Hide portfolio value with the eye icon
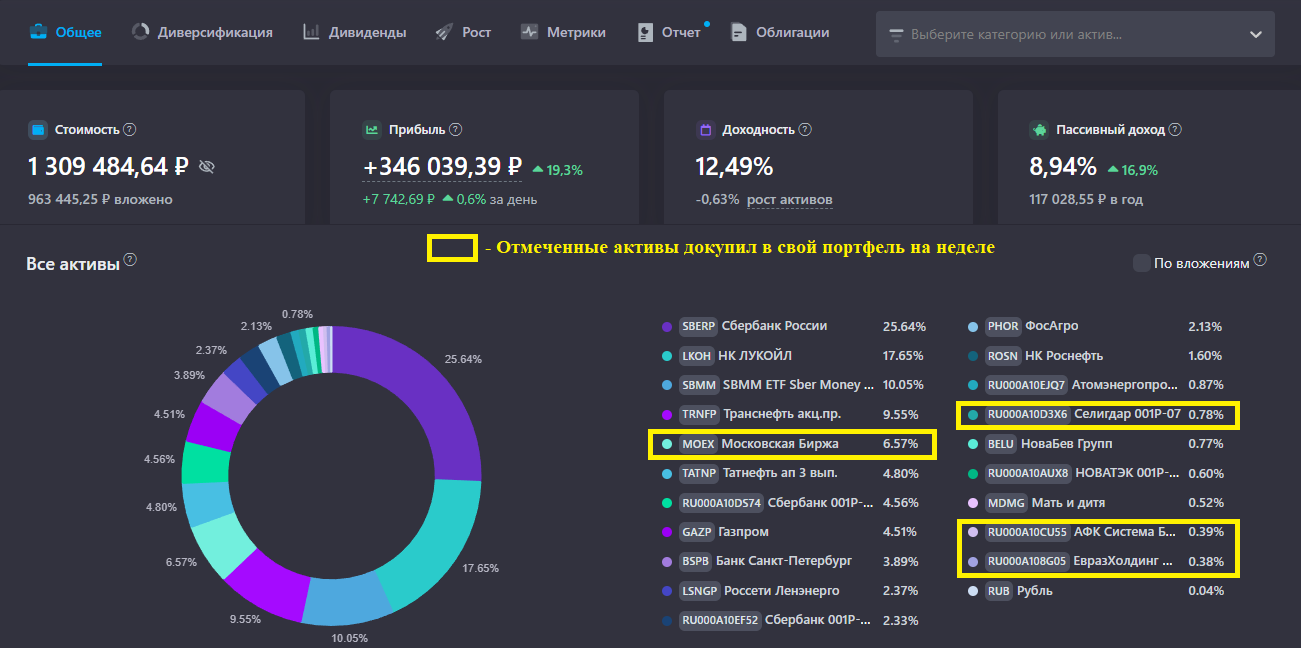 pyautogui.click(x=206, y=165)
